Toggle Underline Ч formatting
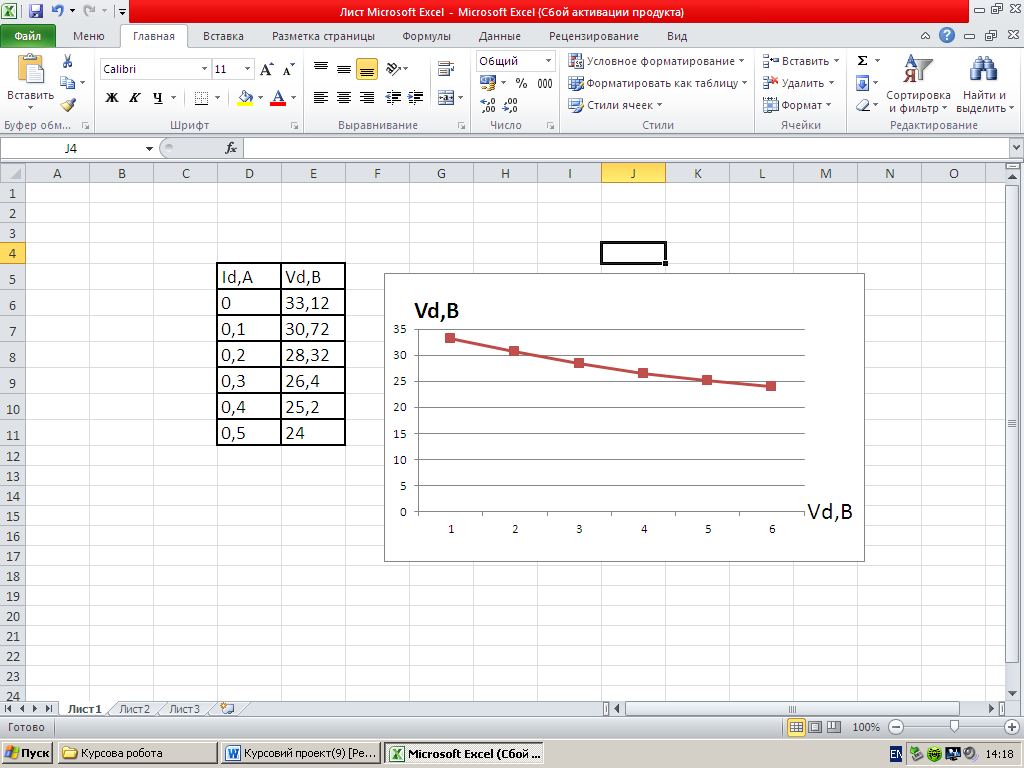 [157, 98]
